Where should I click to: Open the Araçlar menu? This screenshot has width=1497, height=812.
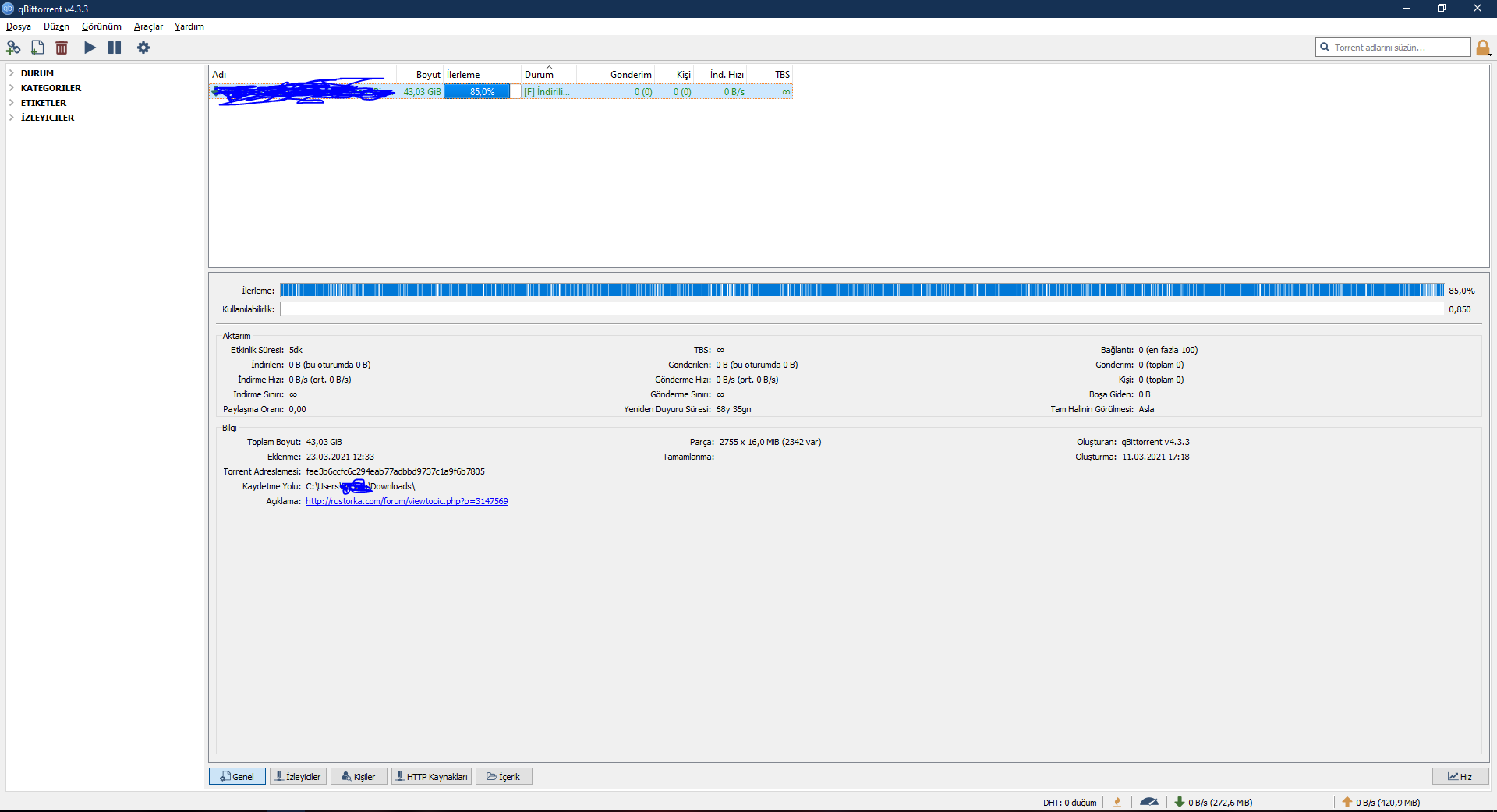[x=148, y=26]
